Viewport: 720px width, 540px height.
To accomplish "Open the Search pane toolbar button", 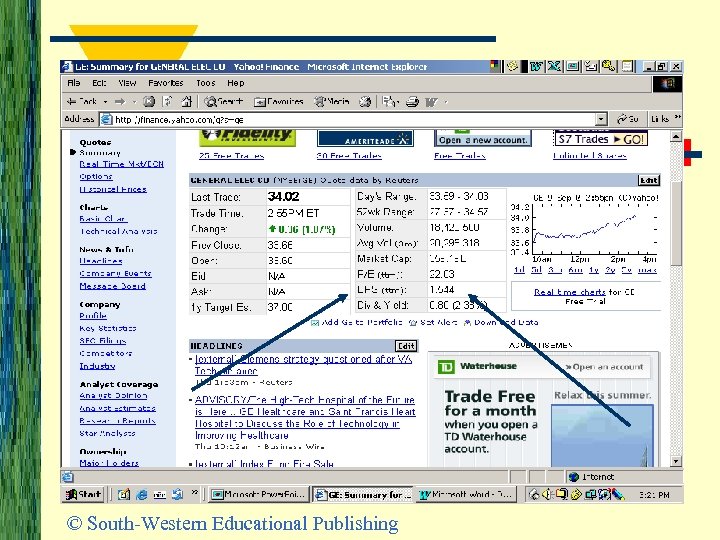I will [224, 101].
